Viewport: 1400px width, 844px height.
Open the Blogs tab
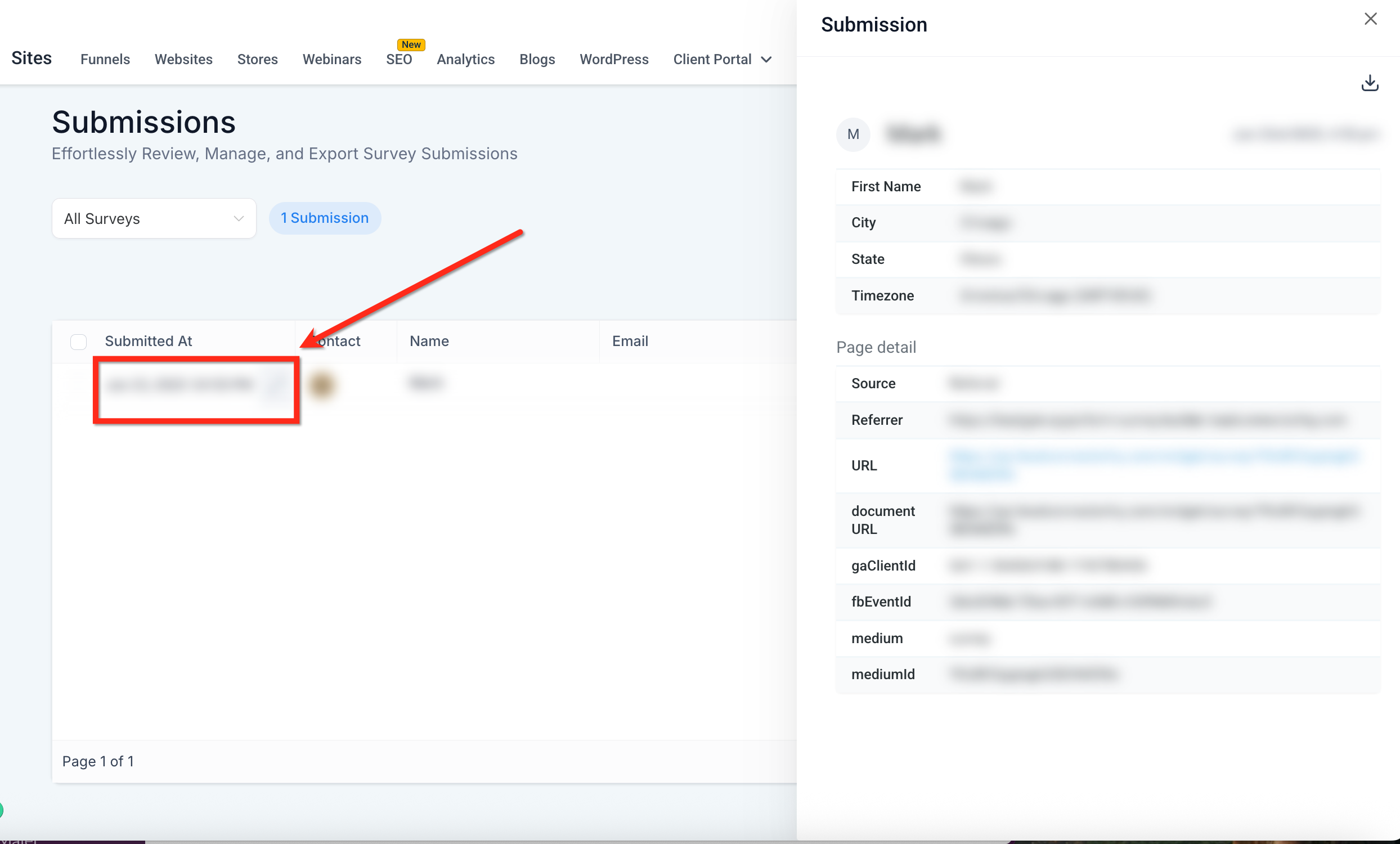pos(536,59)
